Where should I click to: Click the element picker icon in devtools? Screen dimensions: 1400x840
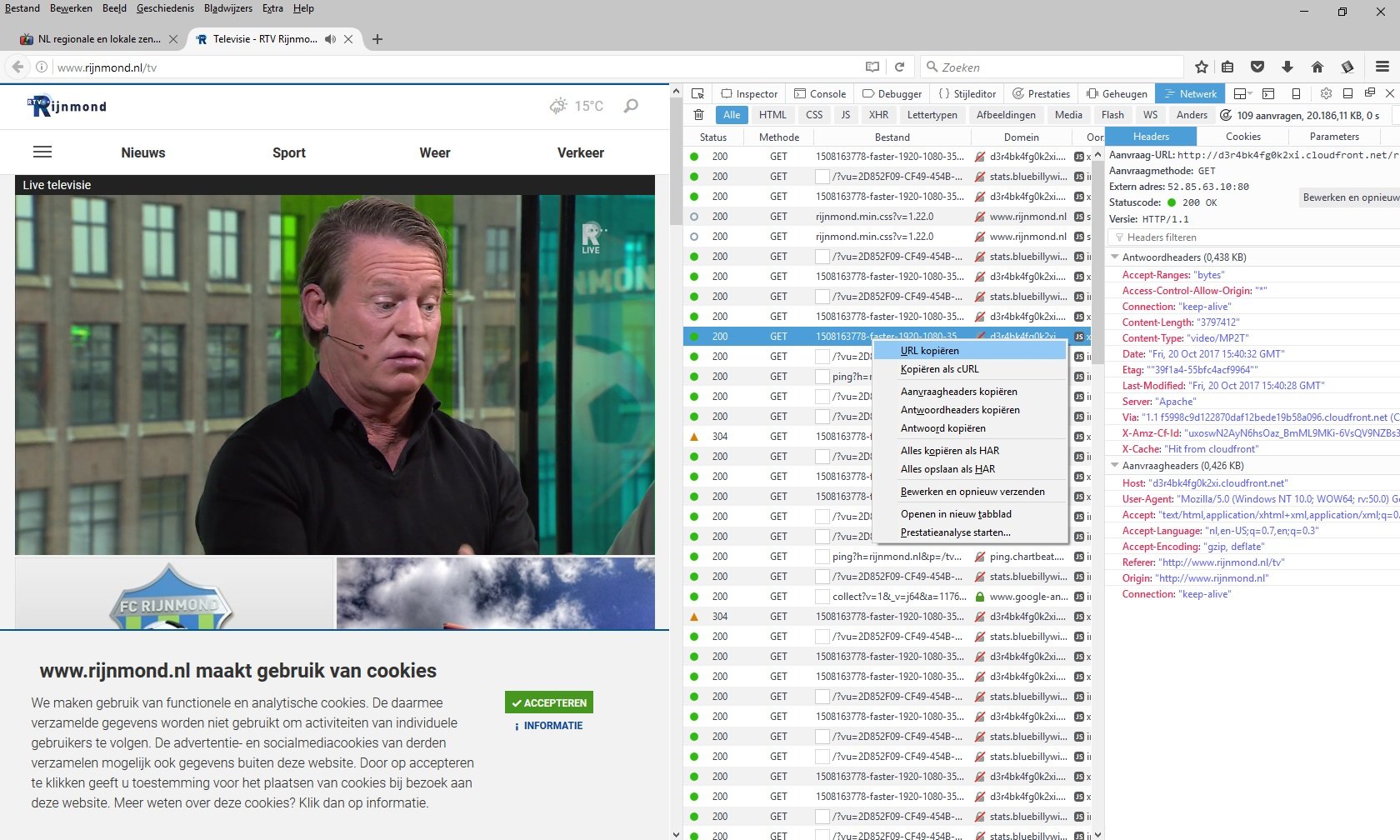pos(698,93)
